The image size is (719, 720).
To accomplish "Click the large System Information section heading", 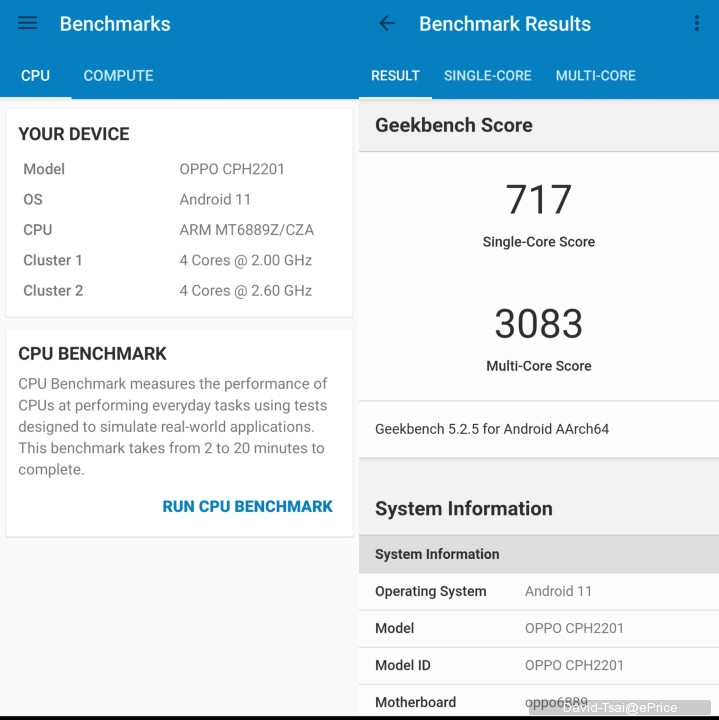I will [464, 509].
